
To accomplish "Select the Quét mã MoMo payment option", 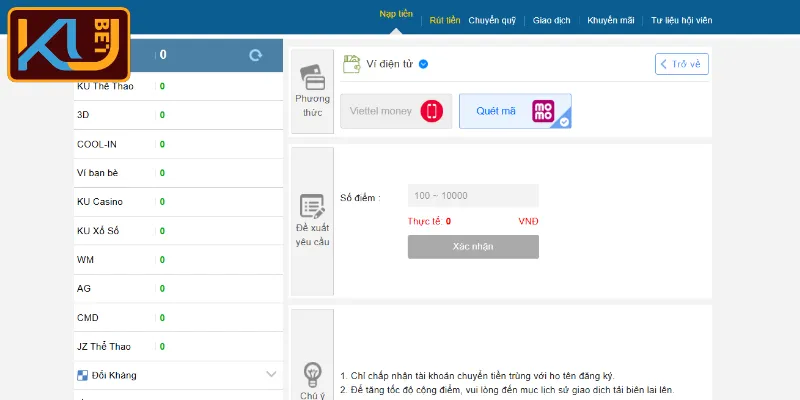I will click(515, 111).
